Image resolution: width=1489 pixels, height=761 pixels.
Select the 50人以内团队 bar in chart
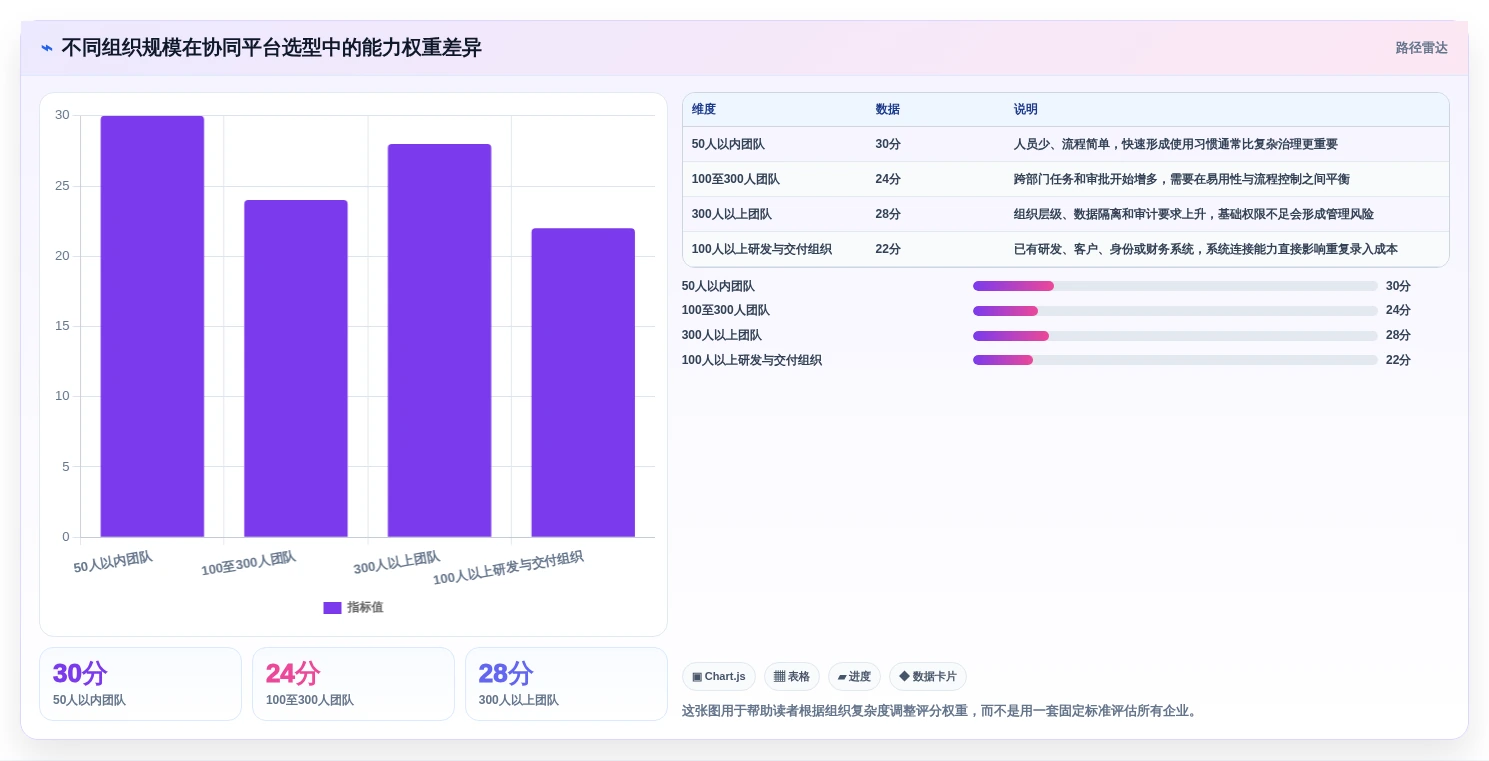[152, 327]
